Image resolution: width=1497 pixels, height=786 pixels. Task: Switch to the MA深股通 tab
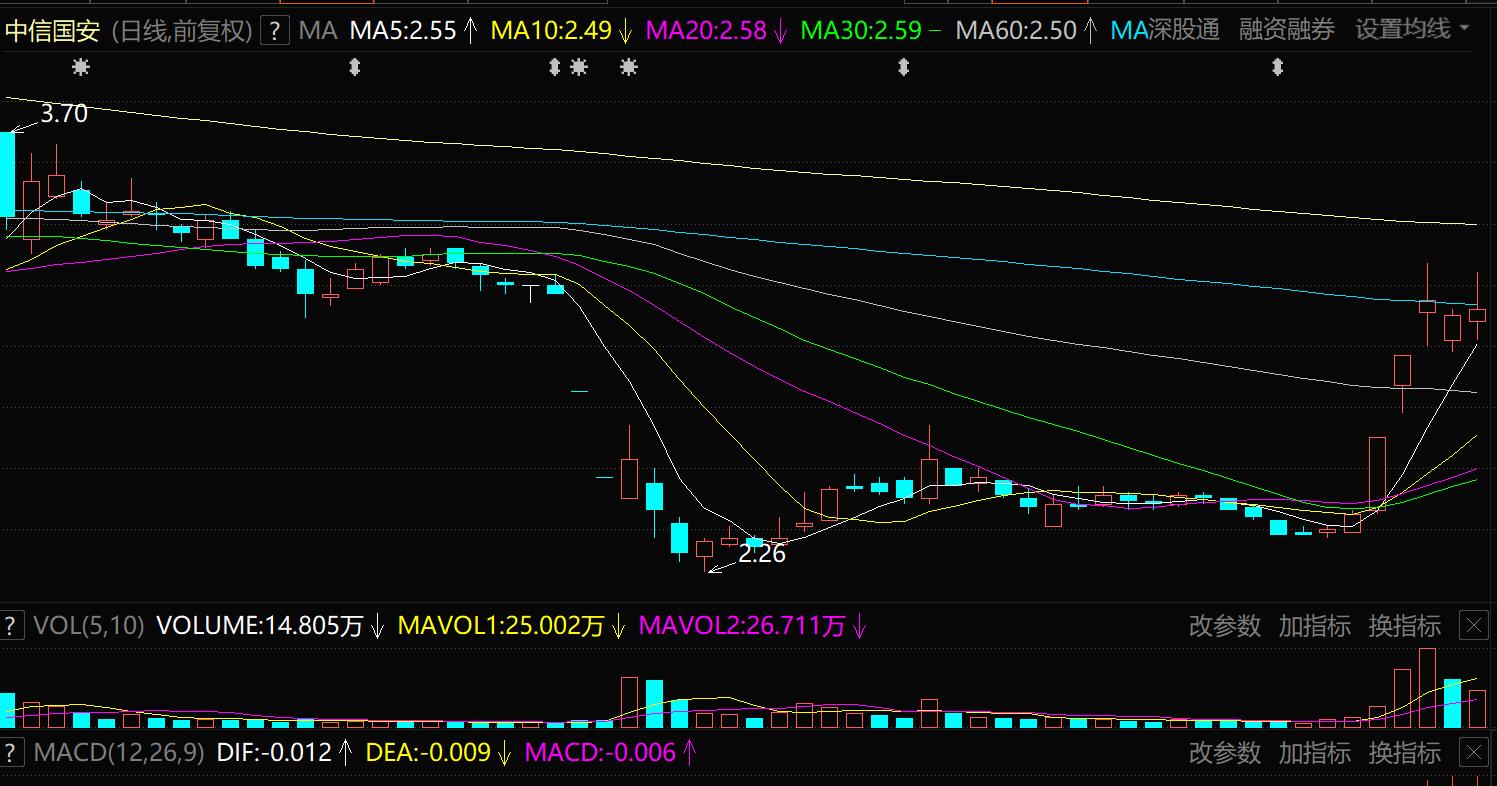[1165, 31]
